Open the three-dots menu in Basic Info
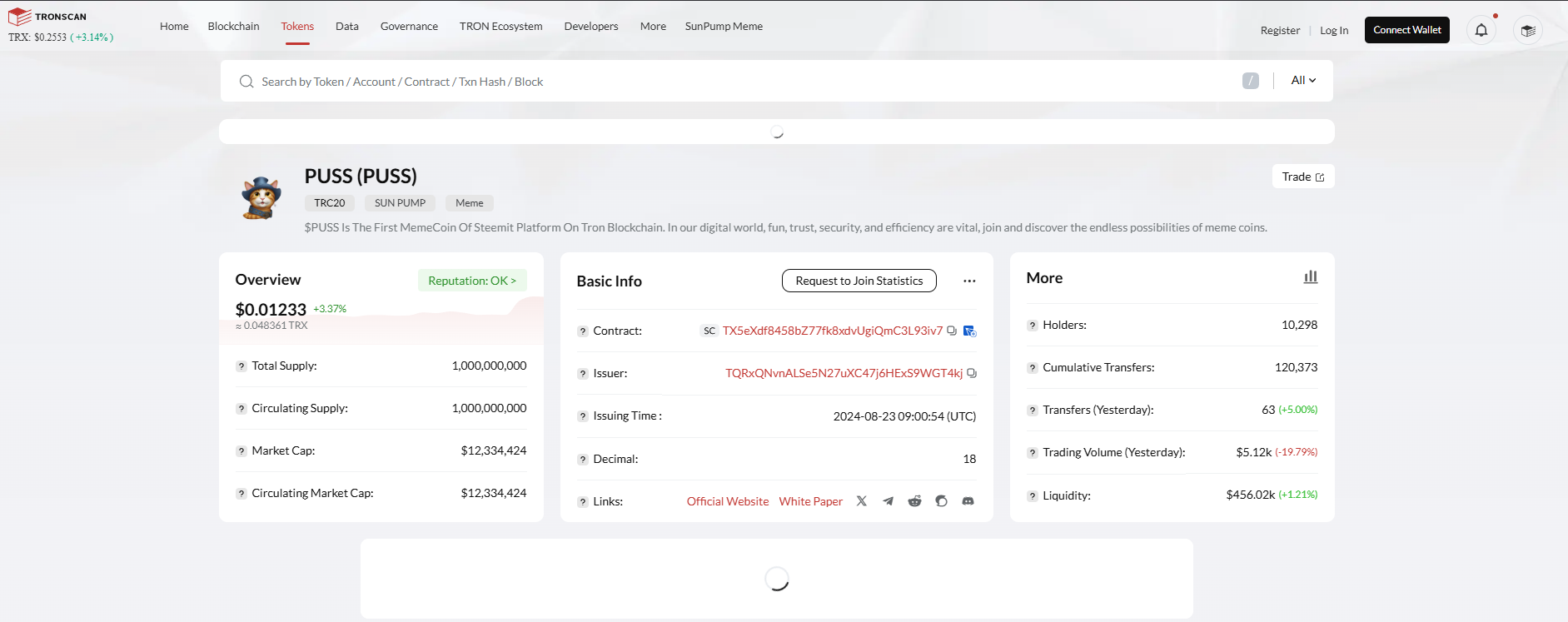This screenshot has width=1568, height=622. point(969,281)
